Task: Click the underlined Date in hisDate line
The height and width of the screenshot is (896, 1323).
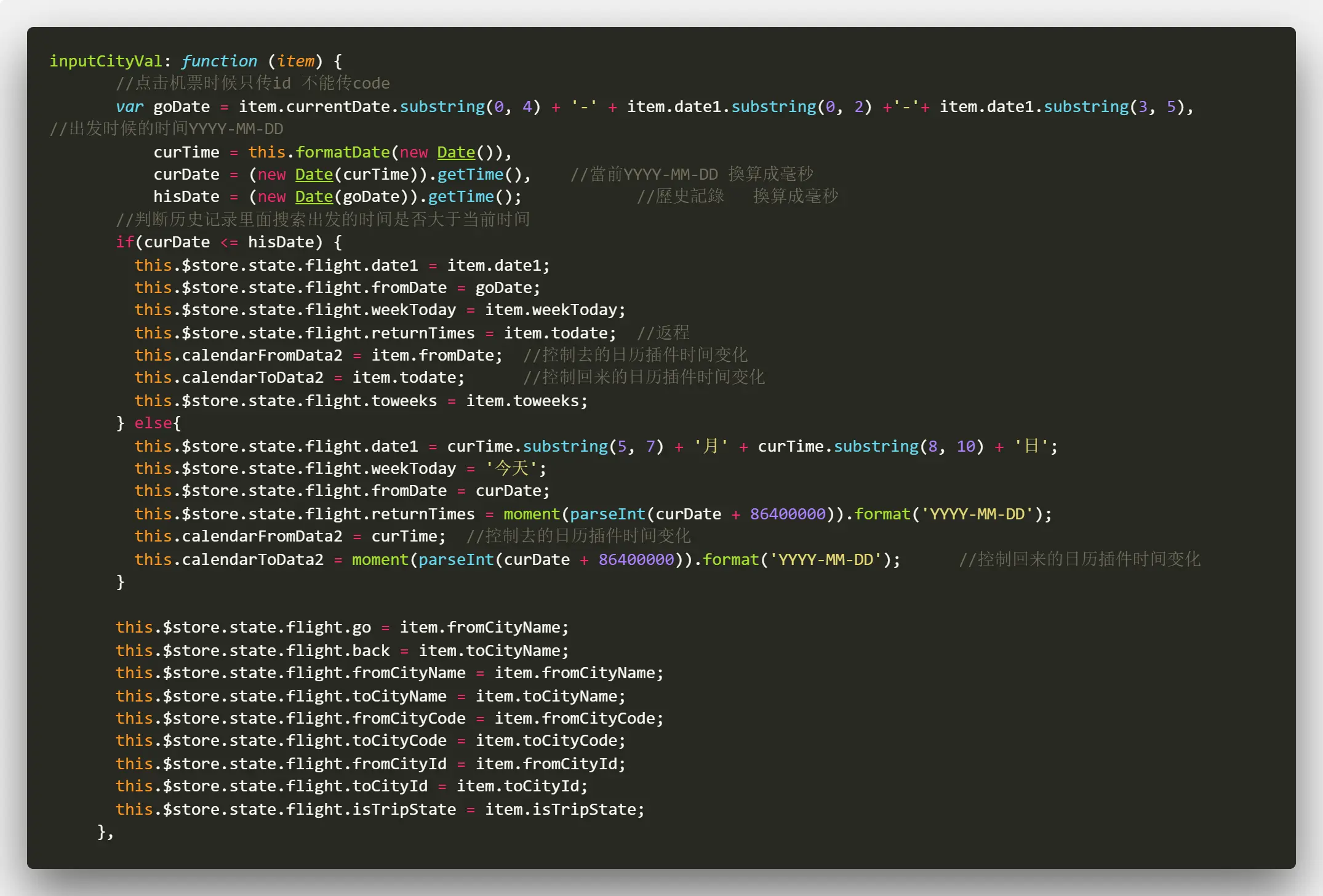Action: (314, 197)
